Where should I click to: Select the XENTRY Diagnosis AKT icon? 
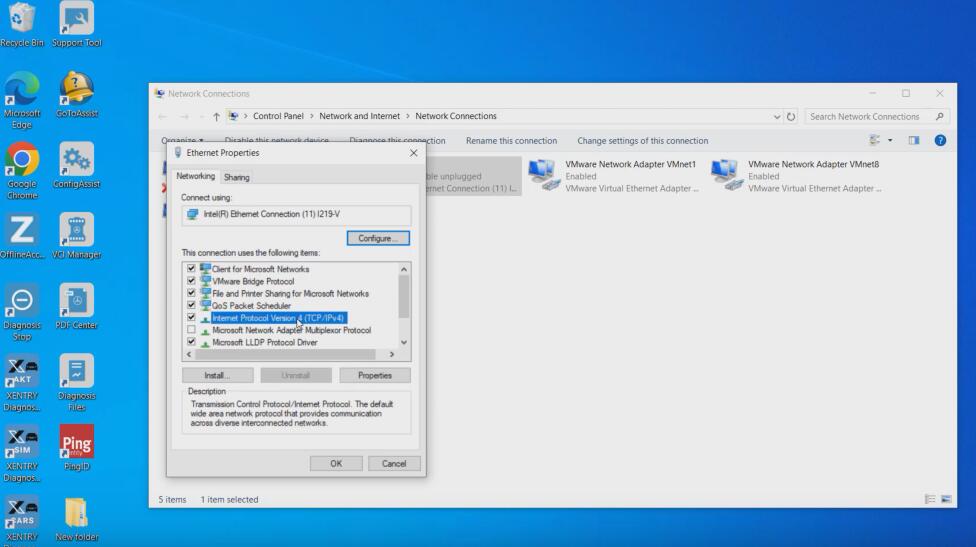[x=22, y=383]
